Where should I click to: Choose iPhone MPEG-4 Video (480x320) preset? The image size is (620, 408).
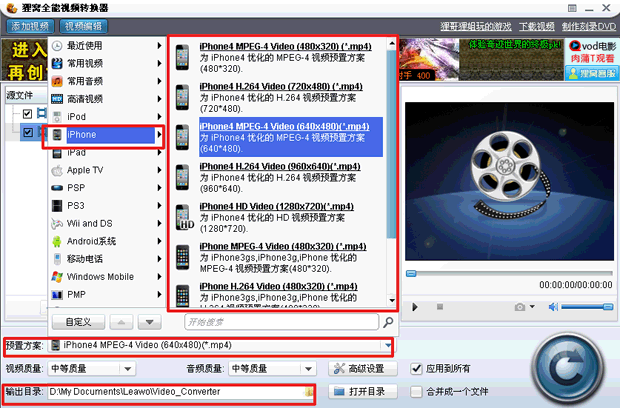pos(278,257)
